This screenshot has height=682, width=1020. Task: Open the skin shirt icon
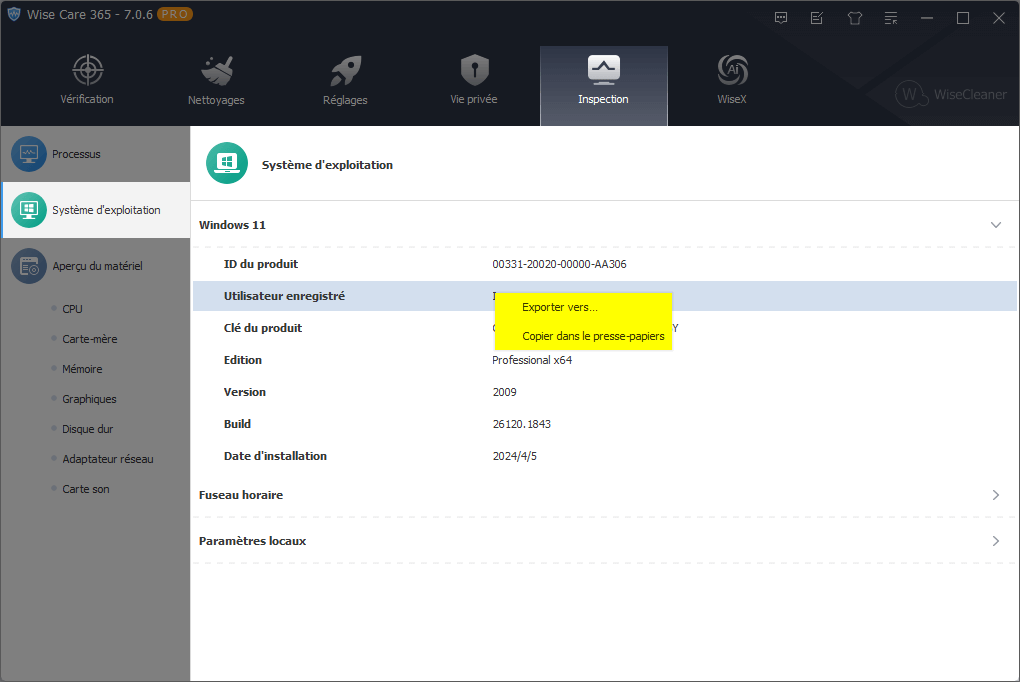tap(855, 18)
